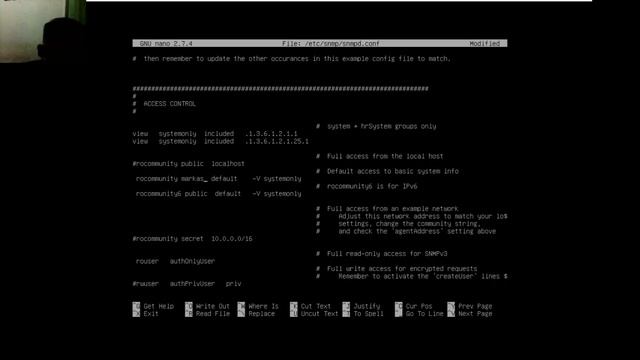Click the view line ending .1.3.6.1.2.1.25.1
The width and height of the screenshot is (640, 360).
(x=221, y=141)
